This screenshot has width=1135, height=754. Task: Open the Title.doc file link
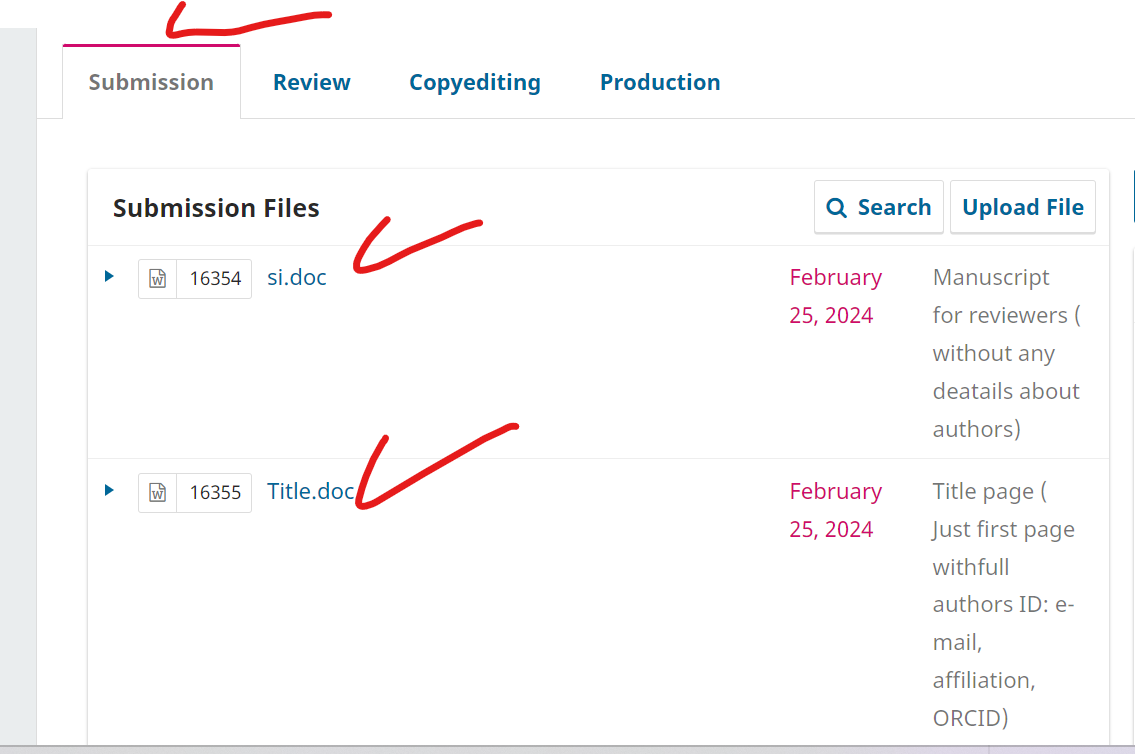tap(310, 491)
